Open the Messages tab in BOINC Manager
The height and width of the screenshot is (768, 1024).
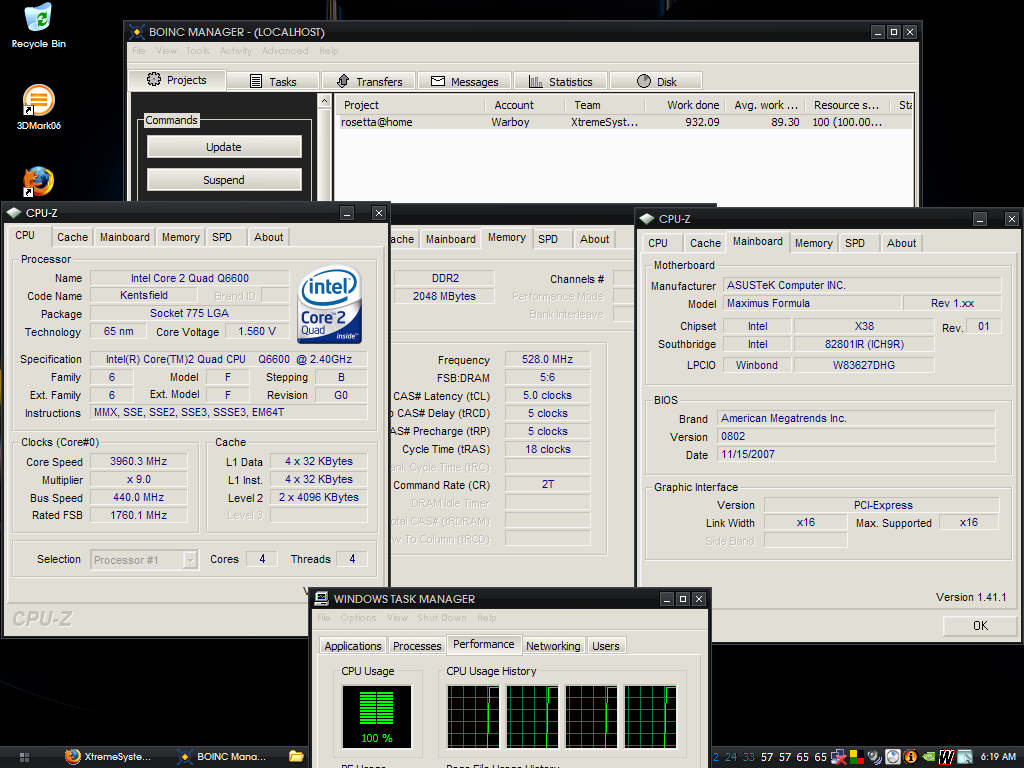point(465,82)
